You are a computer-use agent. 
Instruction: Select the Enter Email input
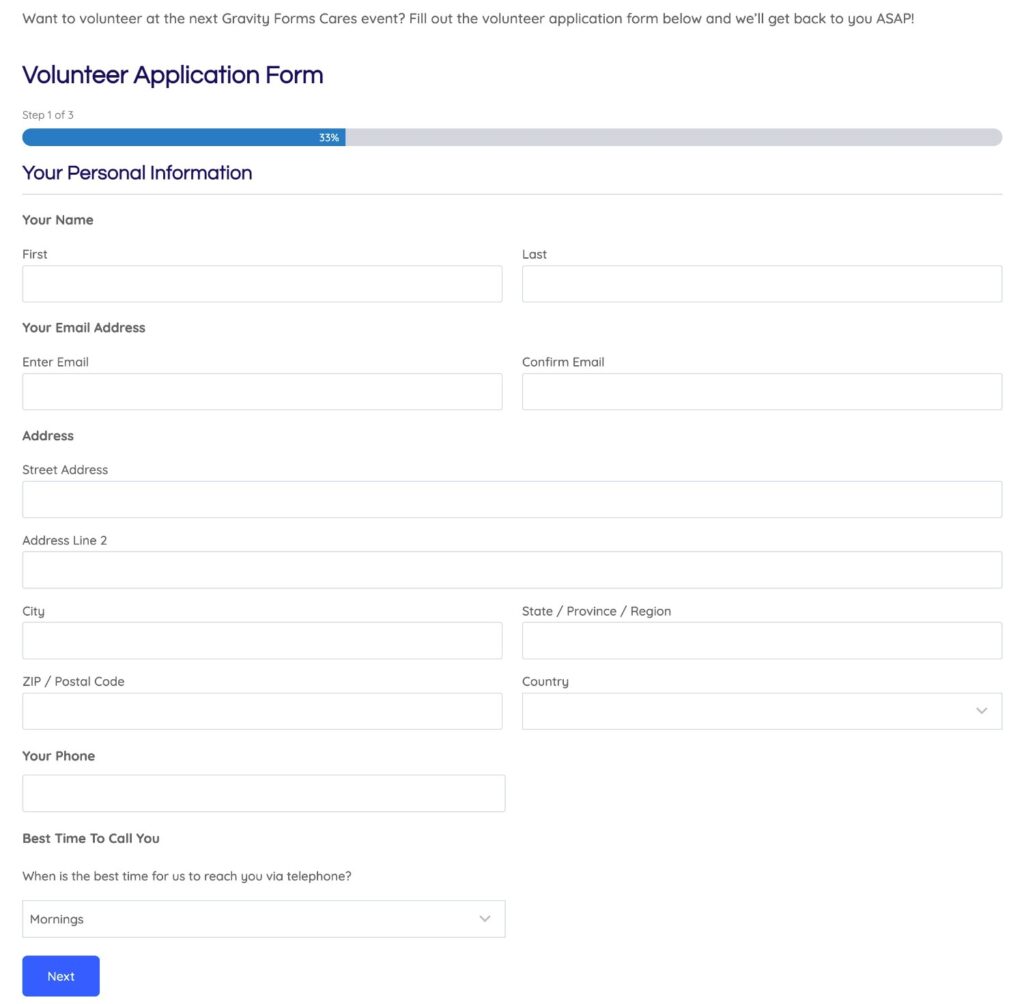point(262,391)
